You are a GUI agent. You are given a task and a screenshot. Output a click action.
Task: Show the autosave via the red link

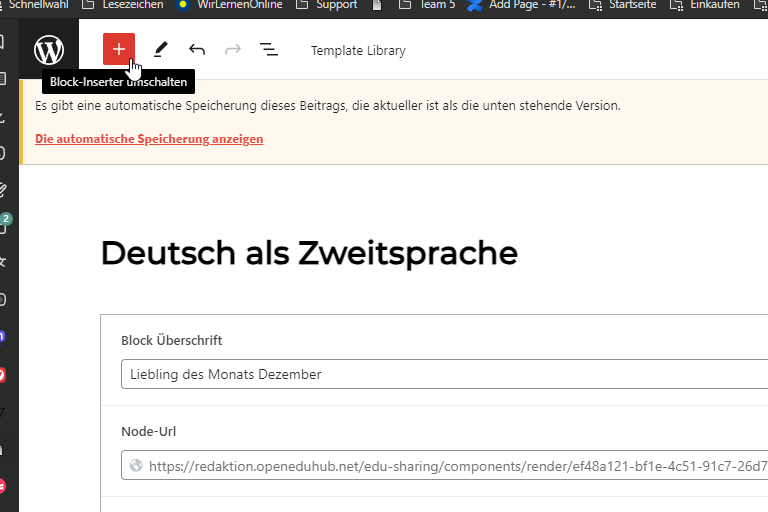click(149, 139)
